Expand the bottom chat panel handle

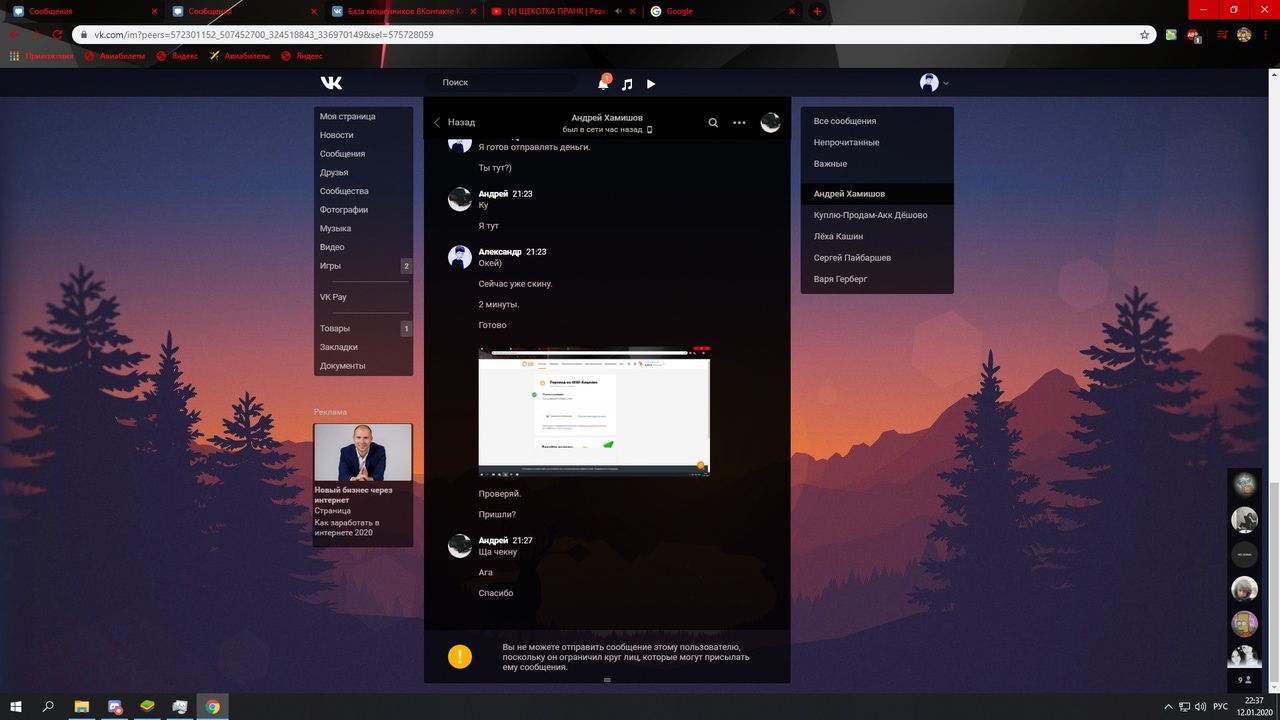click(607, 680)
